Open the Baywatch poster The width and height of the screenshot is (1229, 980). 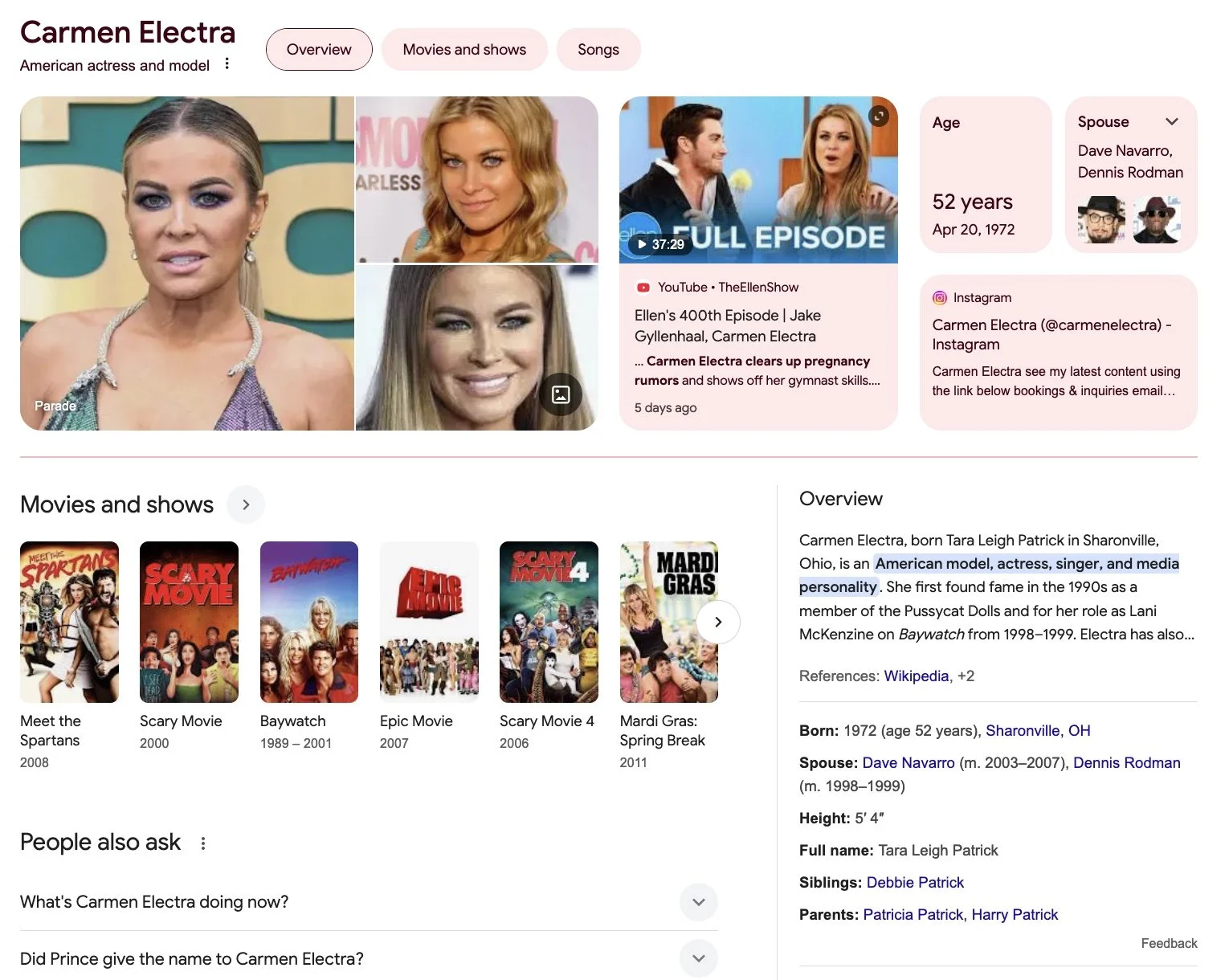click(x=309, y=622)
